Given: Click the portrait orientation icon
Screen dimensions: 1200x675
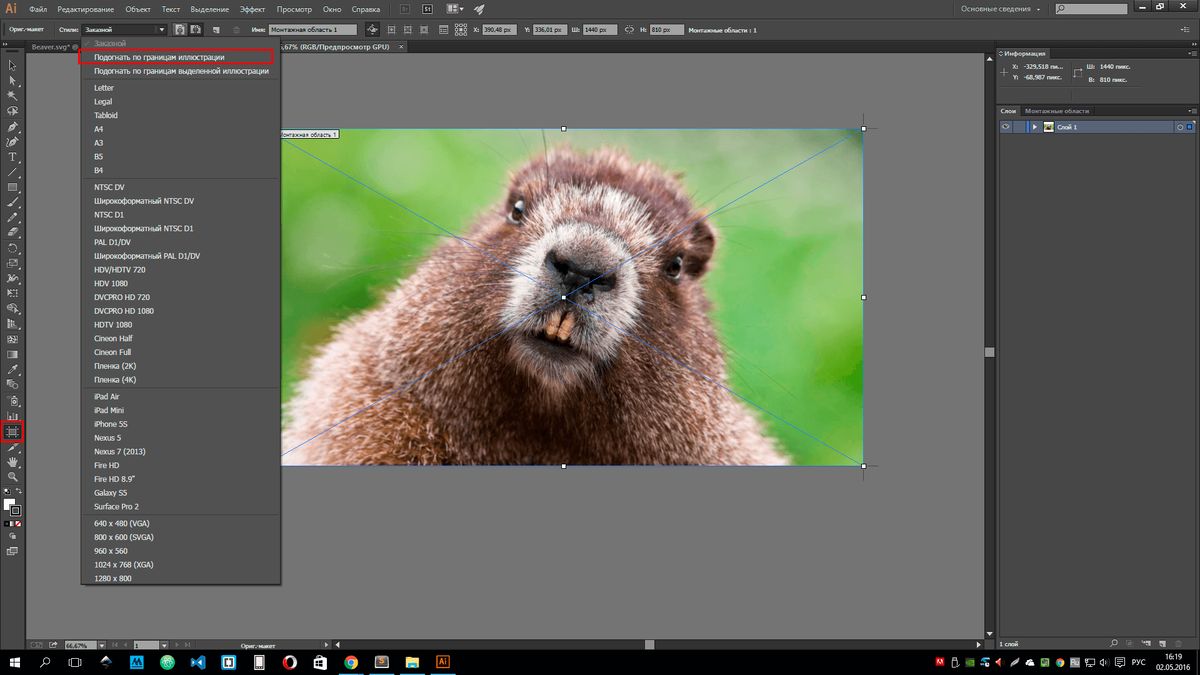Looking at the screenshot, I should pyautogui.click(x=179, y=30).
